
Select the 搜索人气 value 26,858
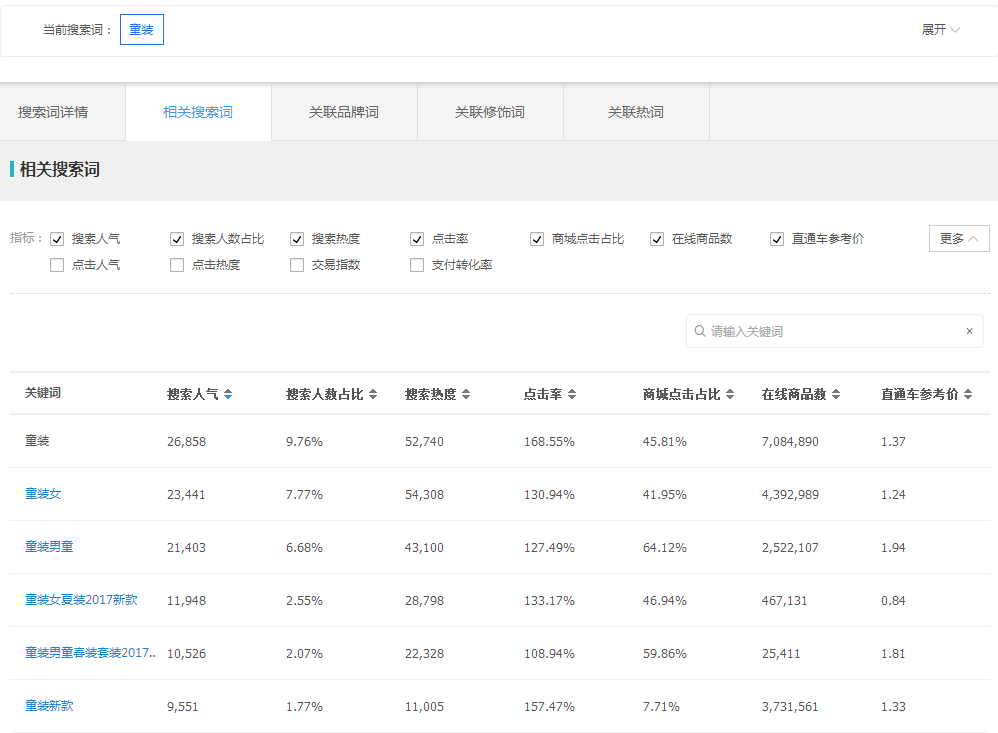[186, 442]
